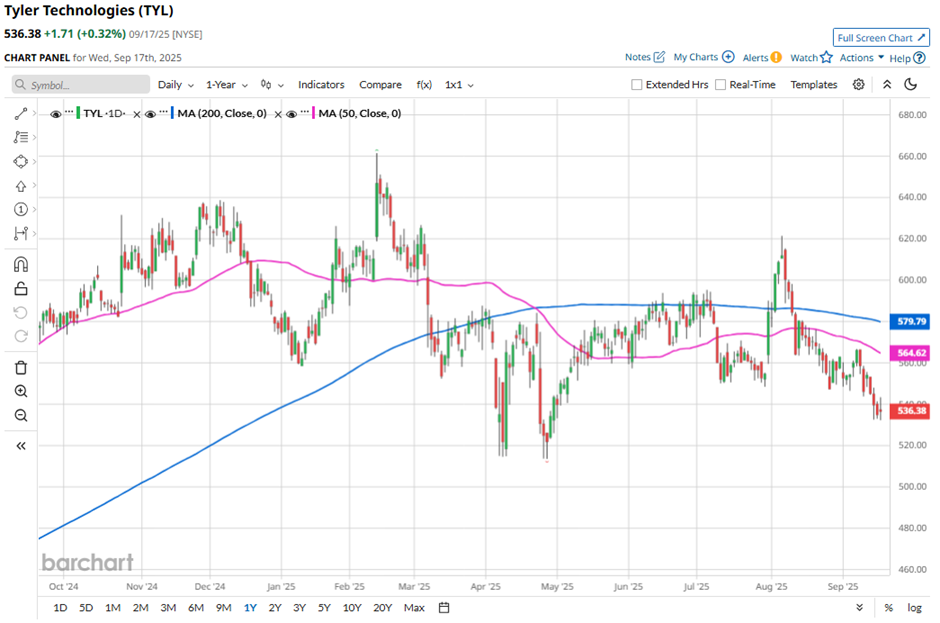Open the chart type candlestick dropdown

pyautogui.click(x=272, y=85)
